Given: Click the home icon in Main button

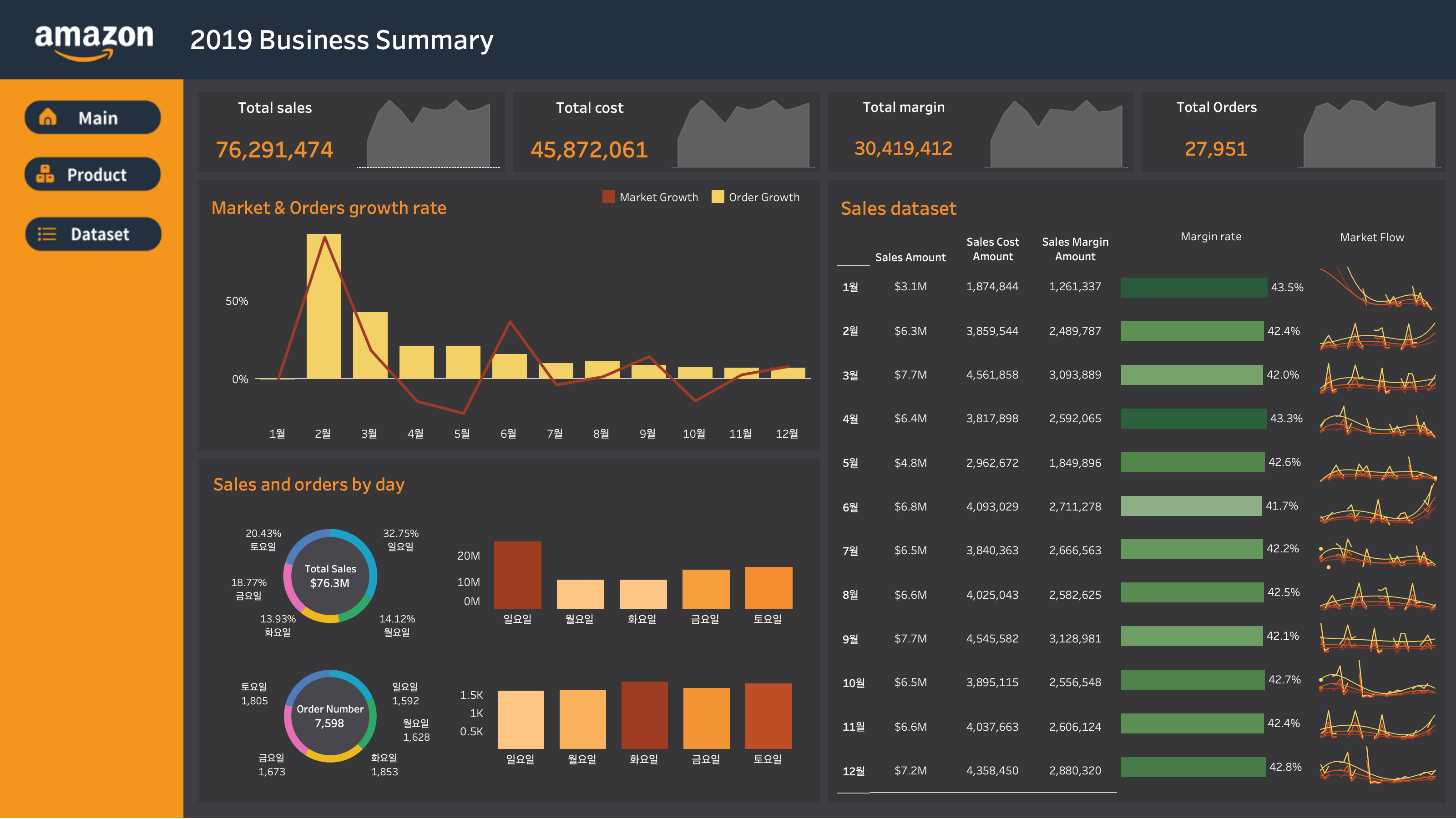Looking at the screenshot, I should point(47,117).
